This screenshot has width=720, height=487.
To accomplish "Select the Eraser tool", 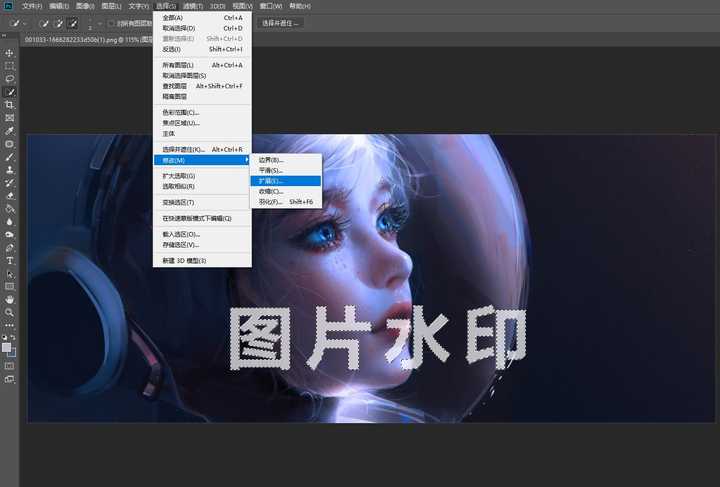I will [9, 196].
